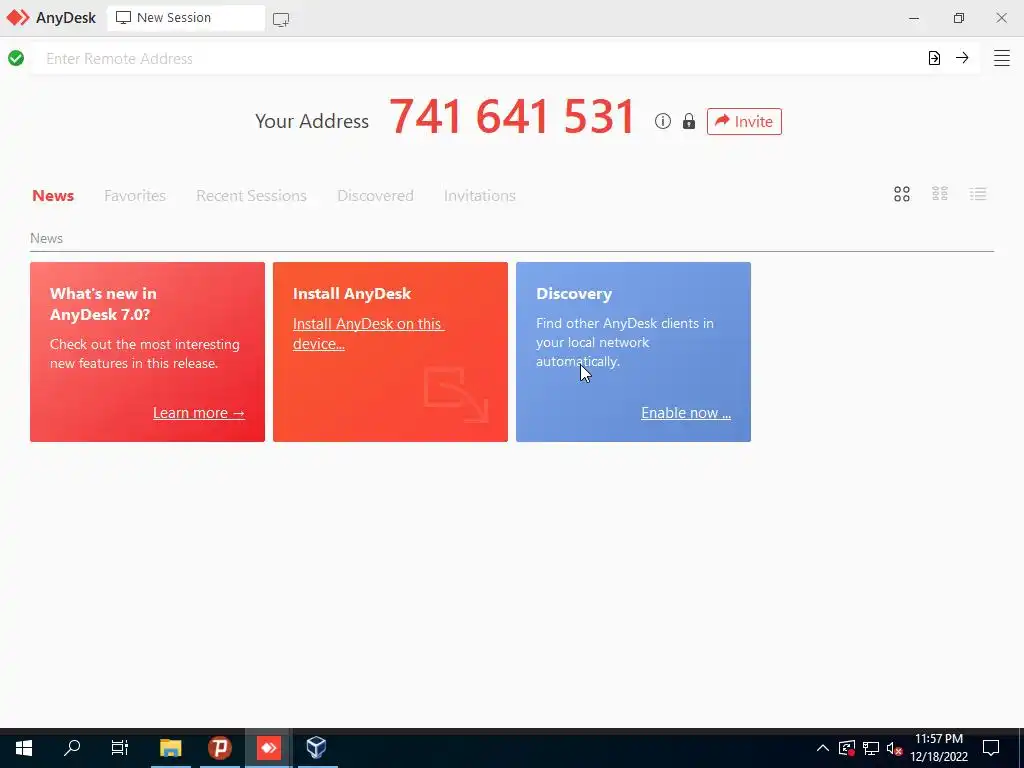This screenshot has width=1024, height=768.
Task: Switch to list view layout
Action: (978, 194)
